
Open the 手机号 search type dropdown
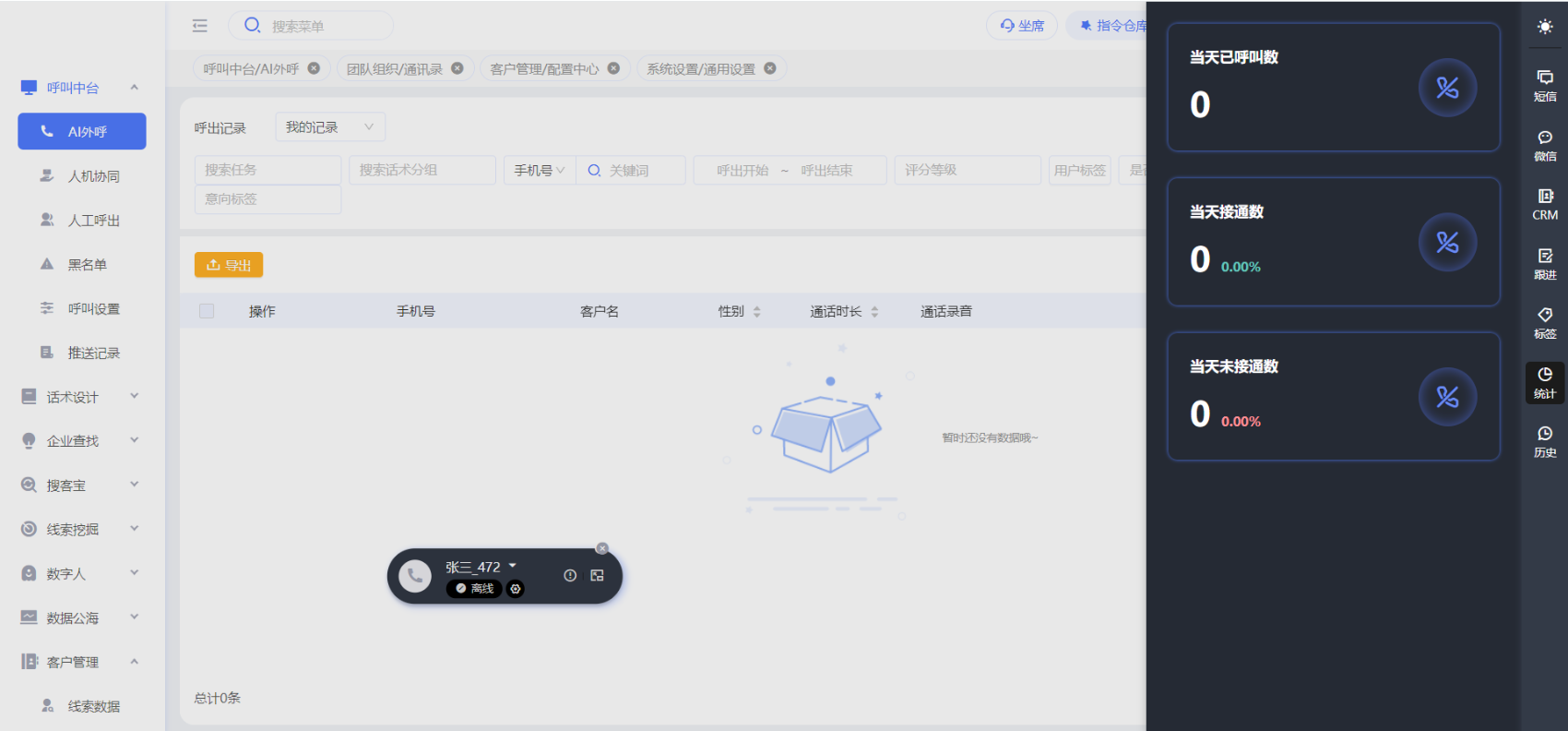539,171
